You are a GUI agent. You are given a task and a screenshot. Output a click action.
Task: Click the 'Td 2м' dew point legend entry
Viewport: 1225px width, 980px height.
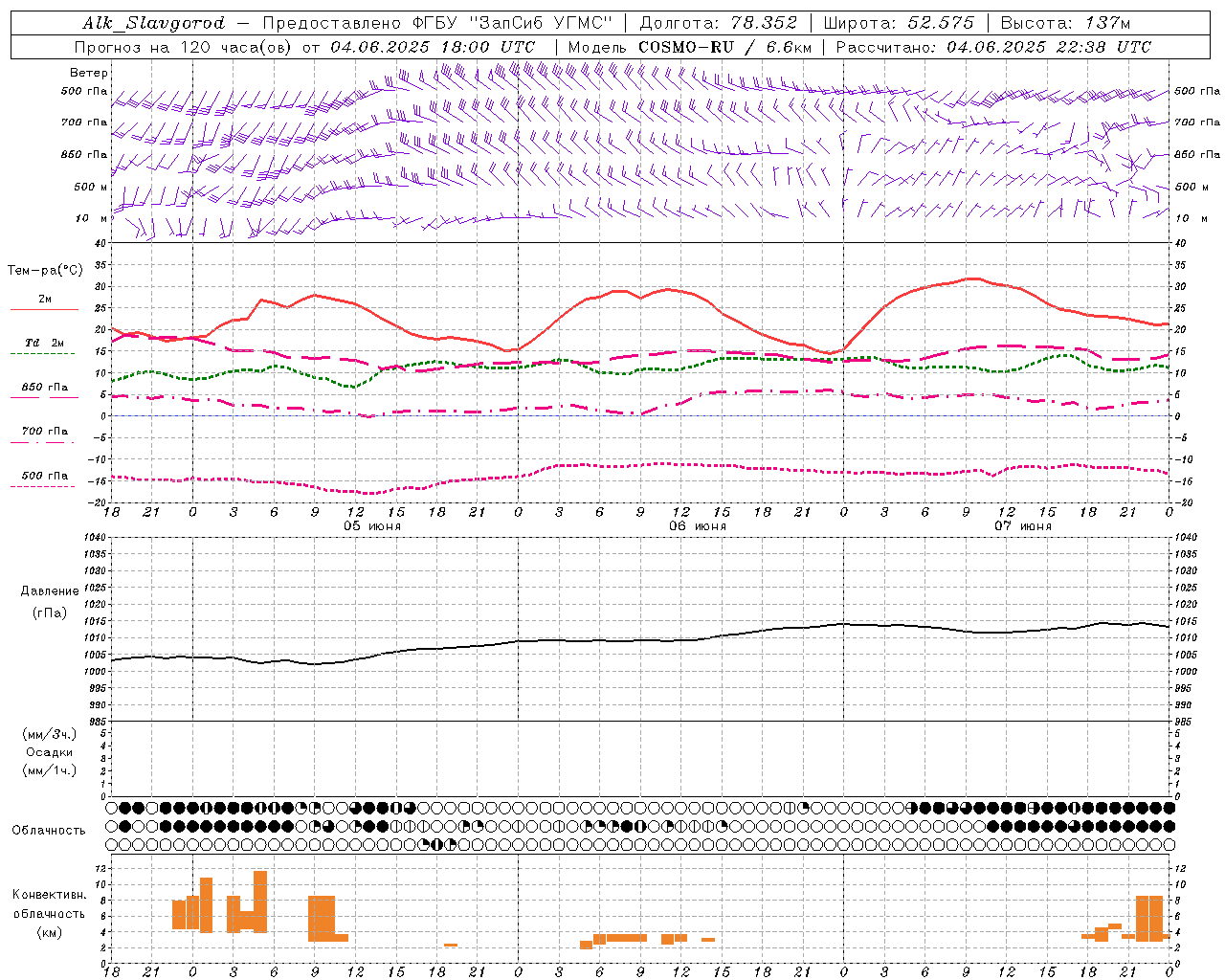click(x=45, y=343)
